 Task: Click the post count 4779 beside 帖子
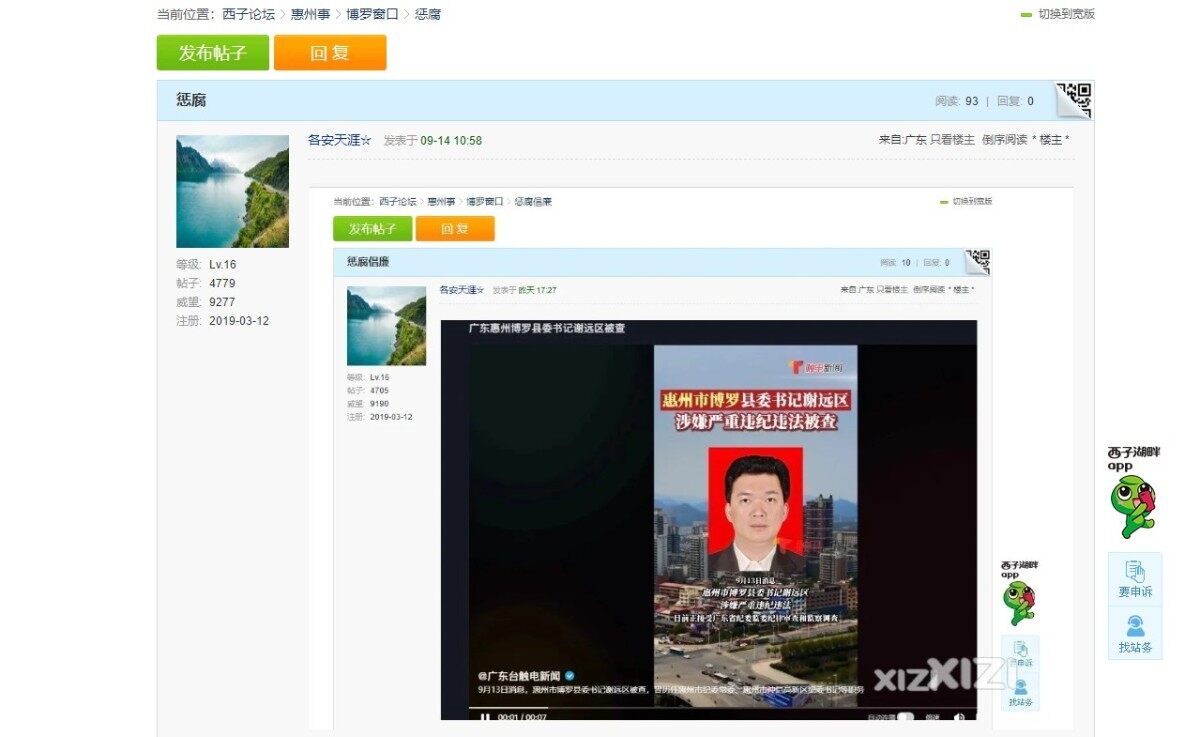(x=222, y=284)
